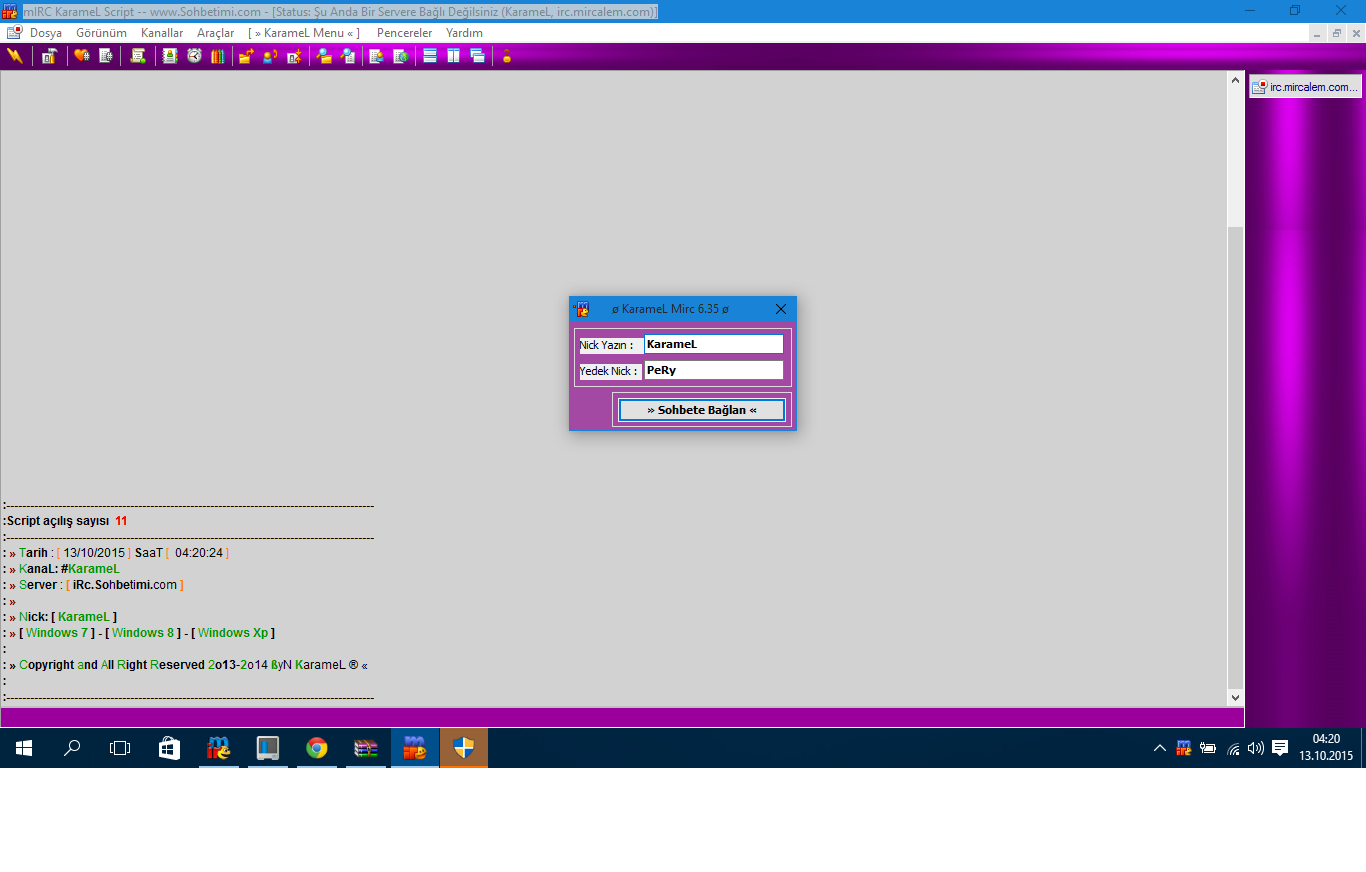
Task: Tile windows vertically using toolbar icon
Action: pyautogui.click(x=454, y=56)
